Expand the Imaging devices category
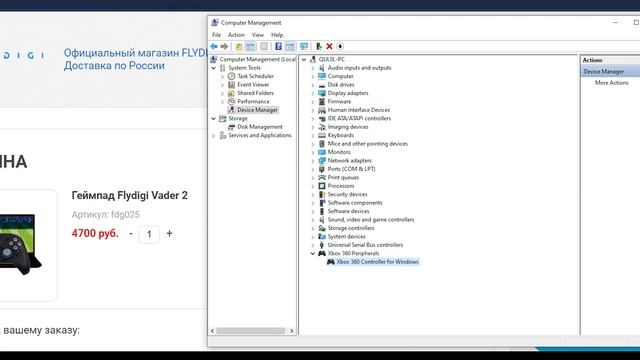This screenshot has height=360, width=640. [x=313, y=127]
